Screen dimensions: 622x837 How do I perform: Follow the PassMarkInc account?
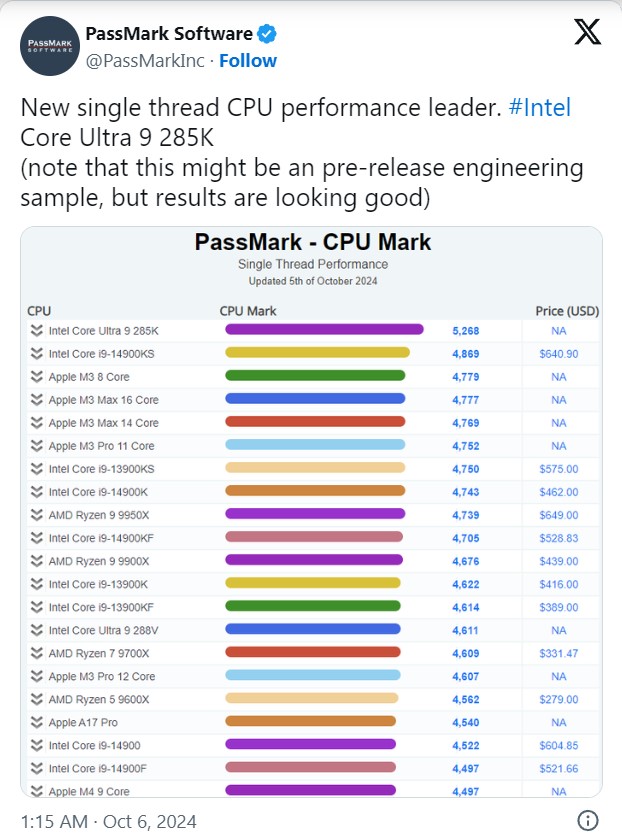[248, 61]
